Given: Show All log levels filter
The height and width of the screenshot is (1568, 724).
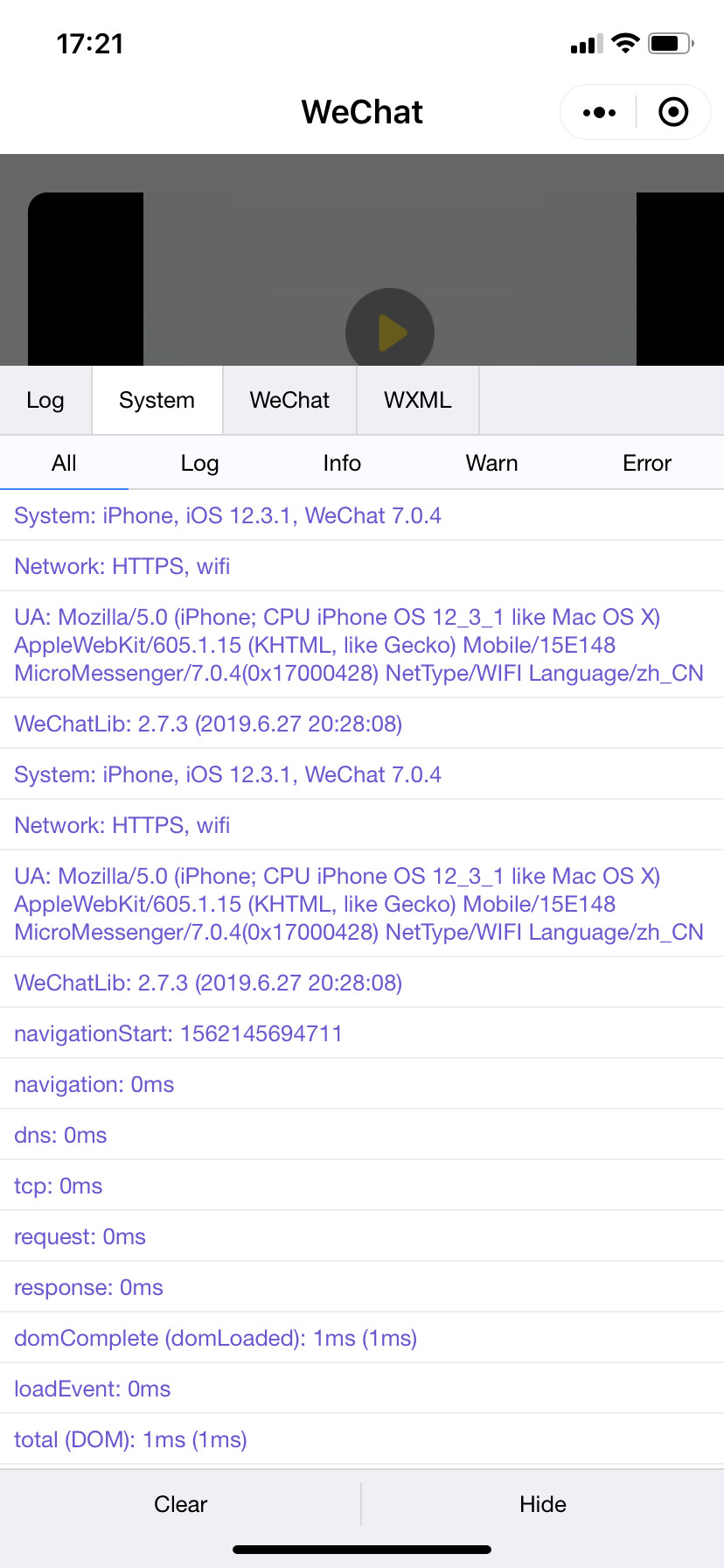Looking at the screenshot, I should (x=64, y=464).
